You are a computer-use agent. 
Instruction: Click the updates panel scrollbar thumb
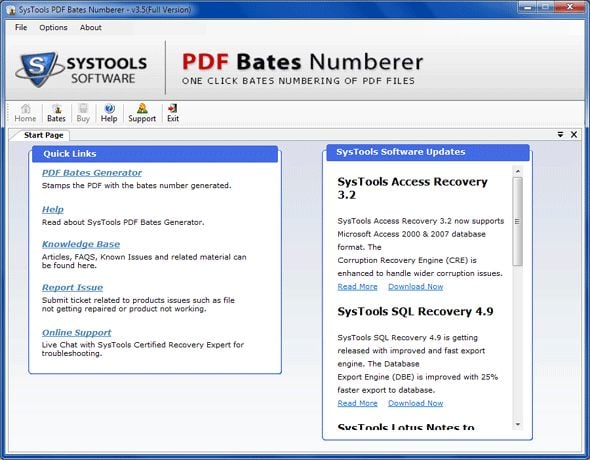(x=518, y=221)
